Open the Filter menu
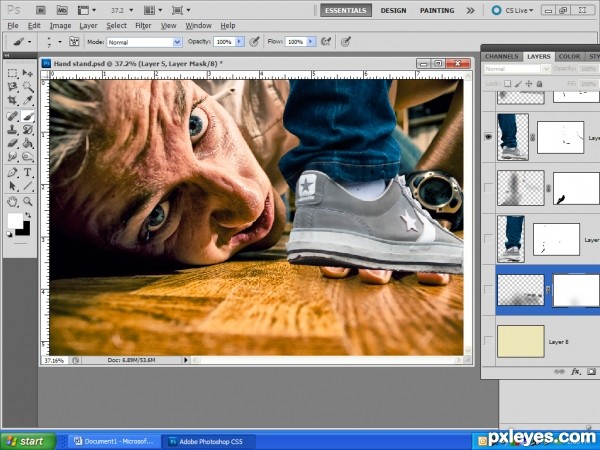600x450 pixels. (143, 26)
